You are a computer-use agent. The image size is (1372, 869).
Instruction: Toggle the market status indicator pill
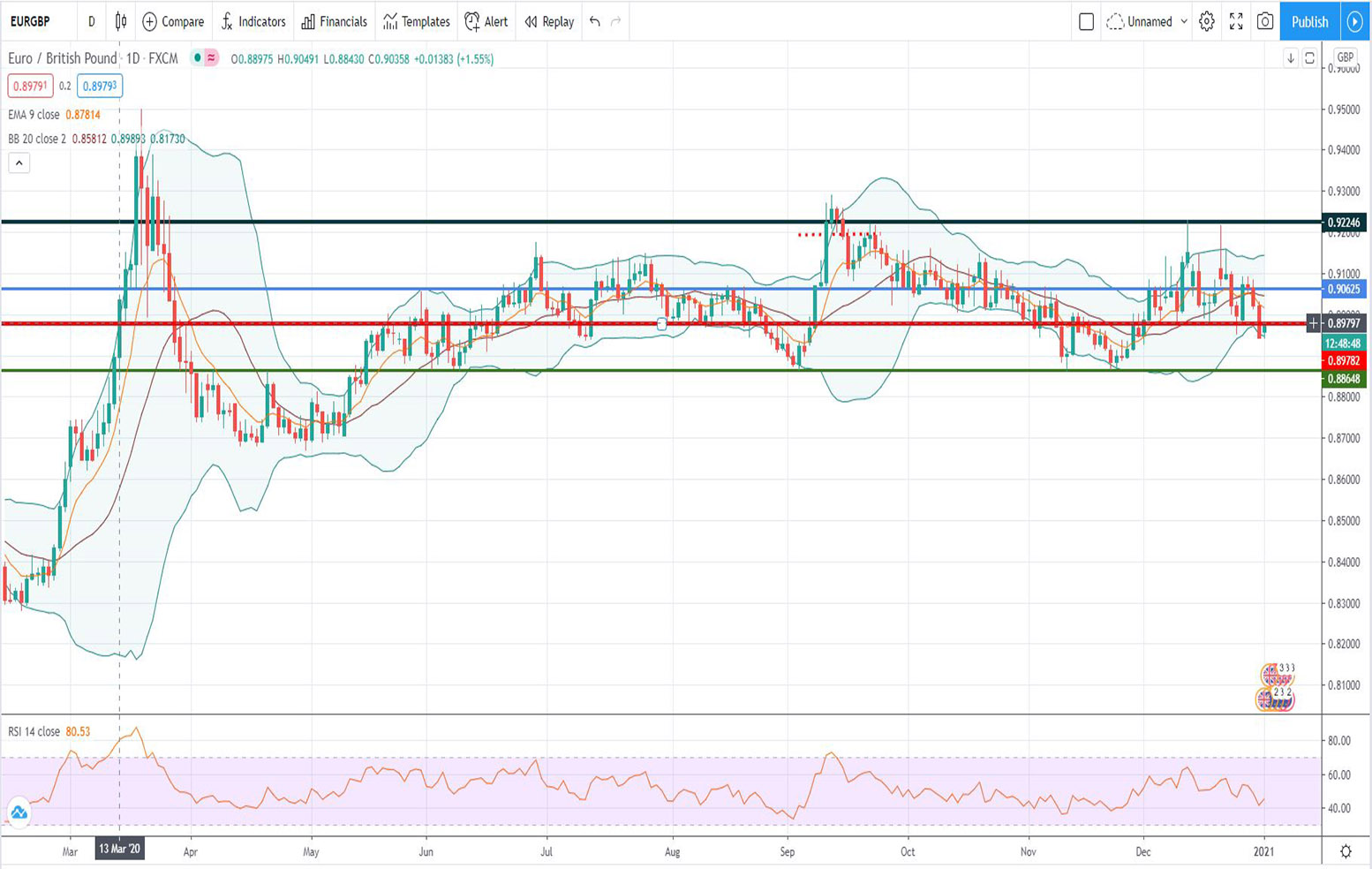coord(205,58)
